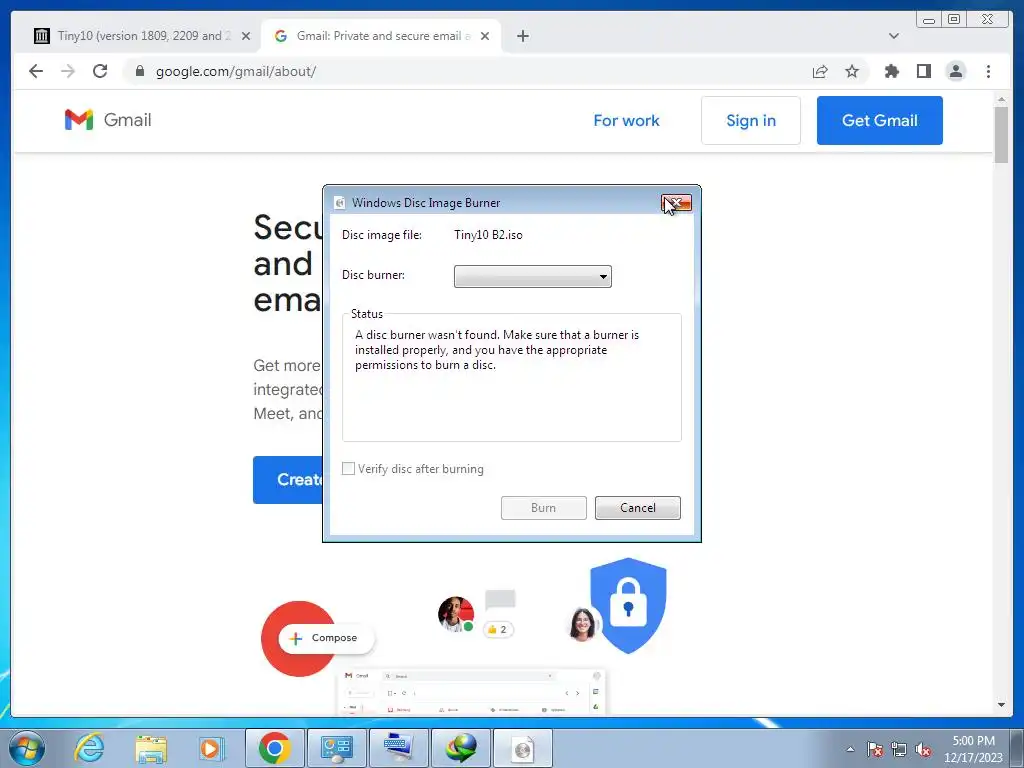This screenshot has height=768, width=1024.
Task: Go back in Chrome
Action: 36,71
